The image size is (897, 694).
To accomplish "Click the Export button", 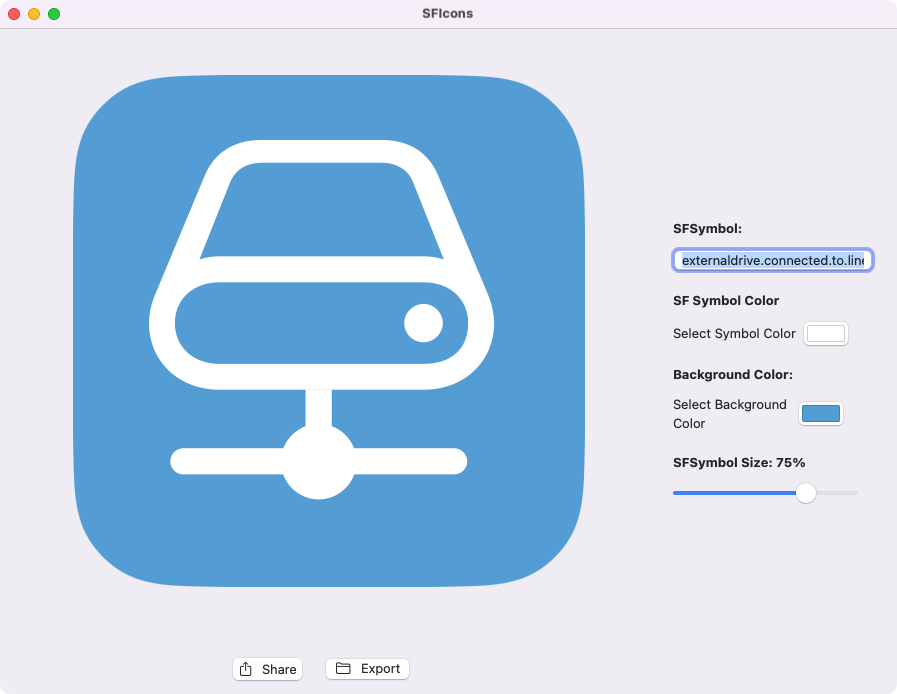I will (x=367, y=668).
